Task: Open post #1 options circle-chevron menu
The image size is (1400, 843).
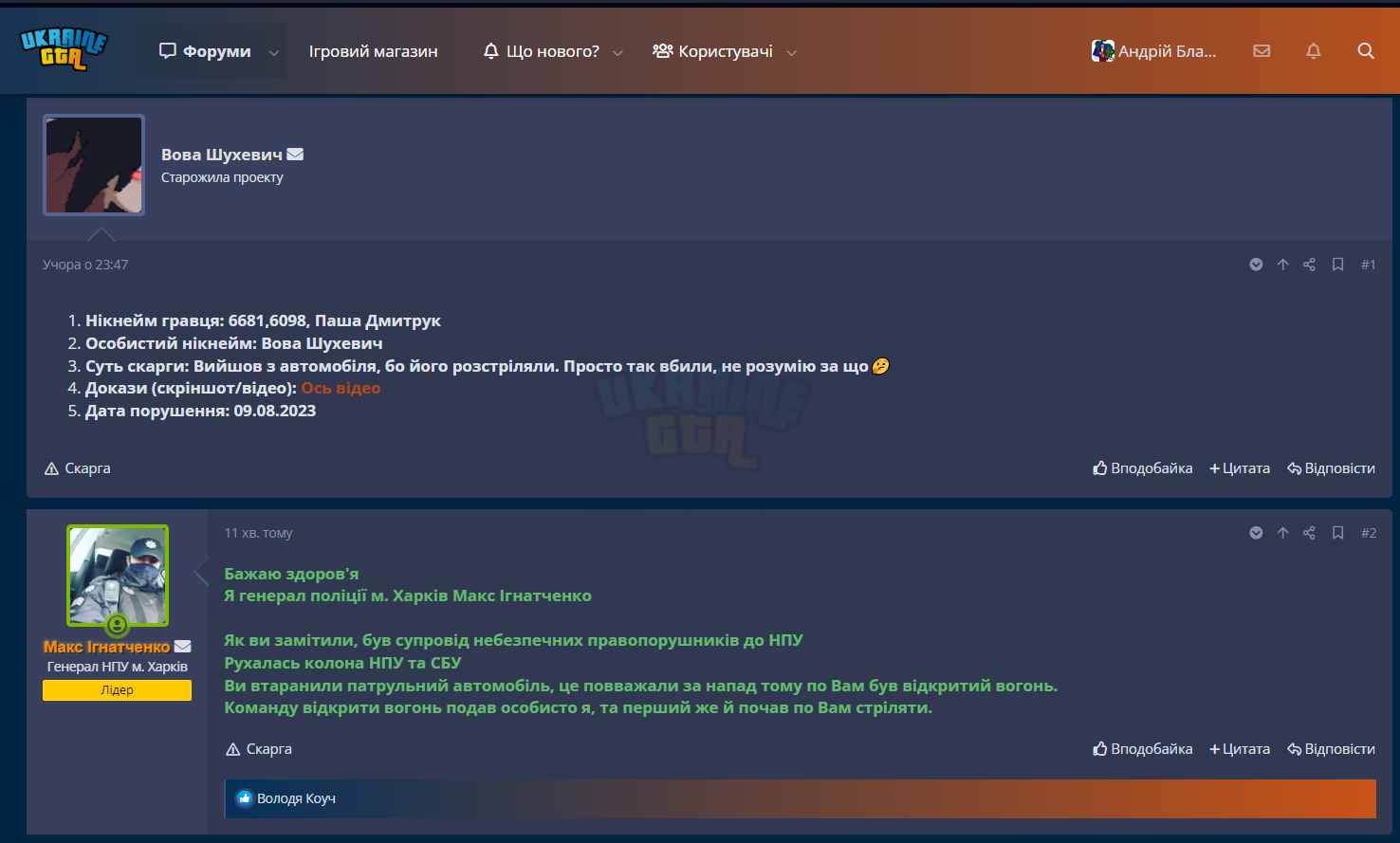Action: point(1256,265)
